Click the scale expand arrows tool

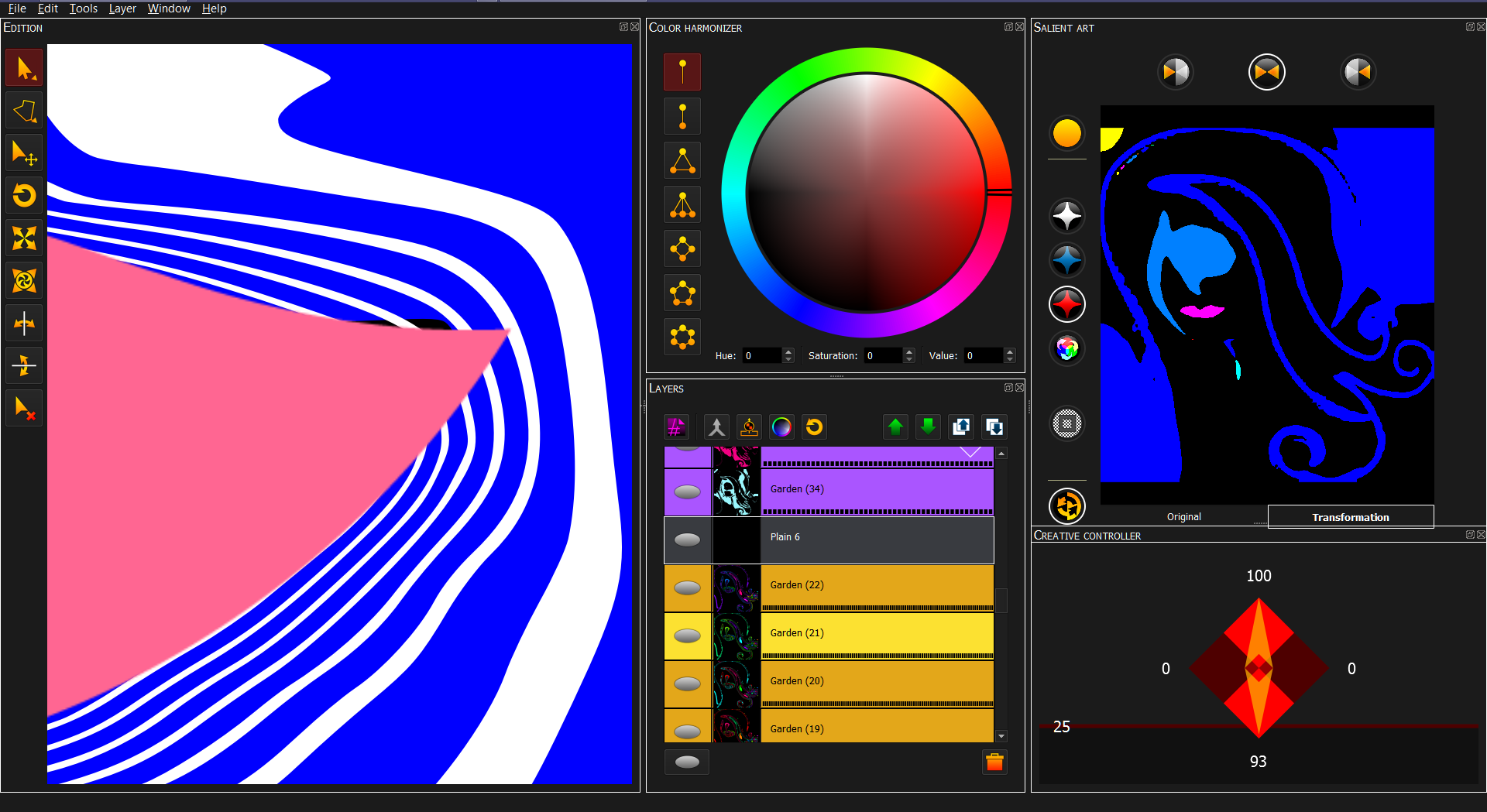click(x=24, y=238)
